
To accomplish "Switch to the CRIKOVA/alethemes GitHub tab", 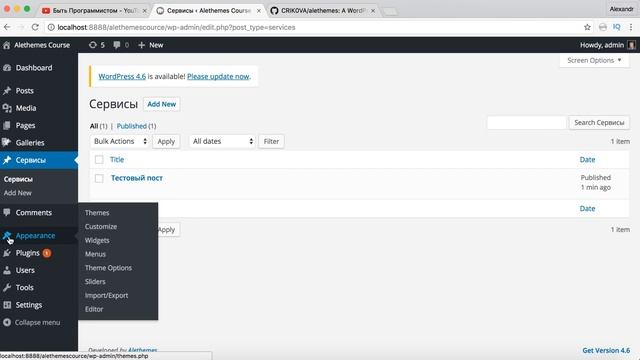I will 322,11.
